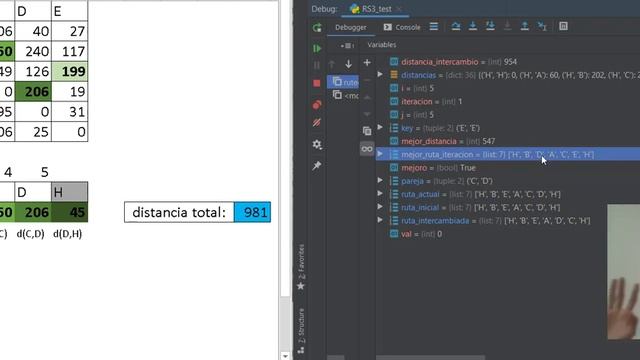Viewport: 640px width, 360px height.
Task: Toggle show watches glasses icon
Action: pyautogui.click(x=367, y=149)
